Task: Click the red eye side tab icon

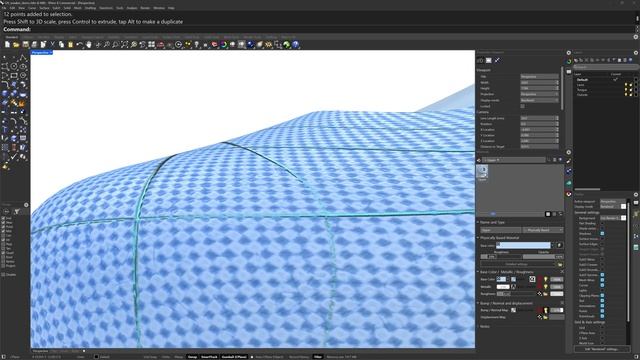Action: pos(569,194)
